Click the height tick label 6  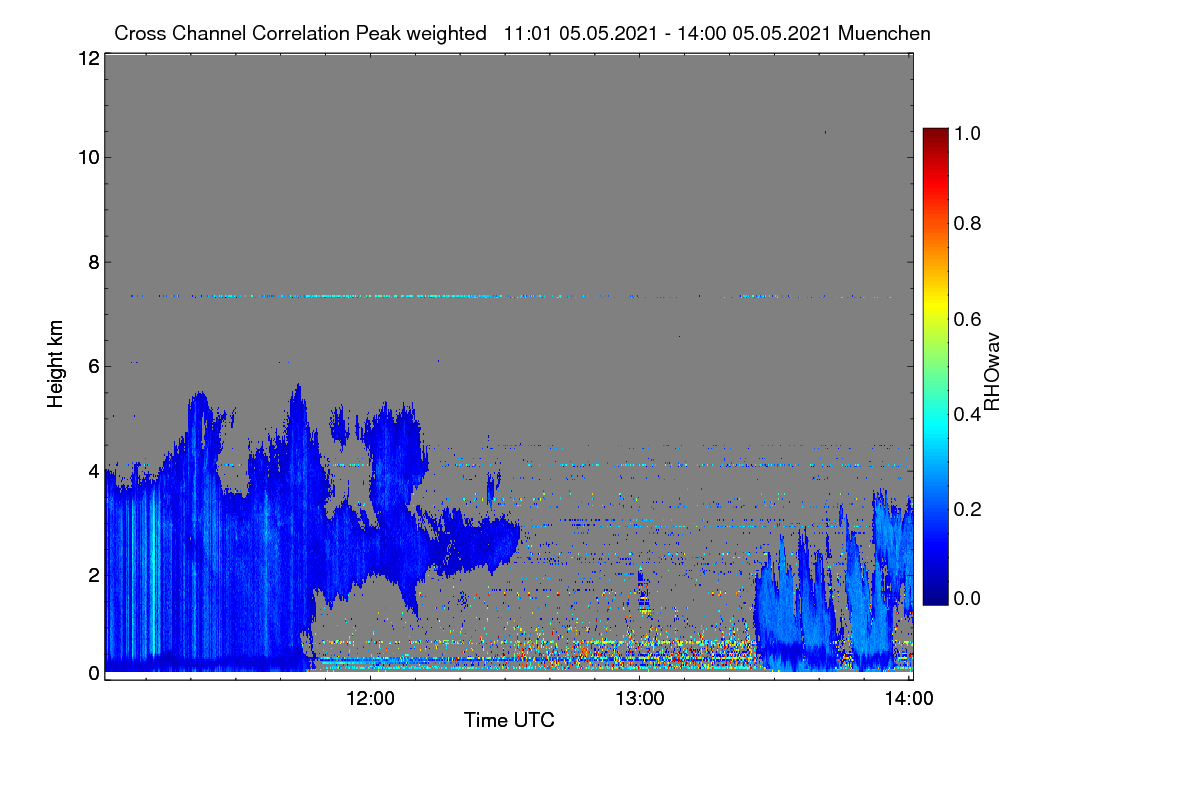tap(92, 366)
